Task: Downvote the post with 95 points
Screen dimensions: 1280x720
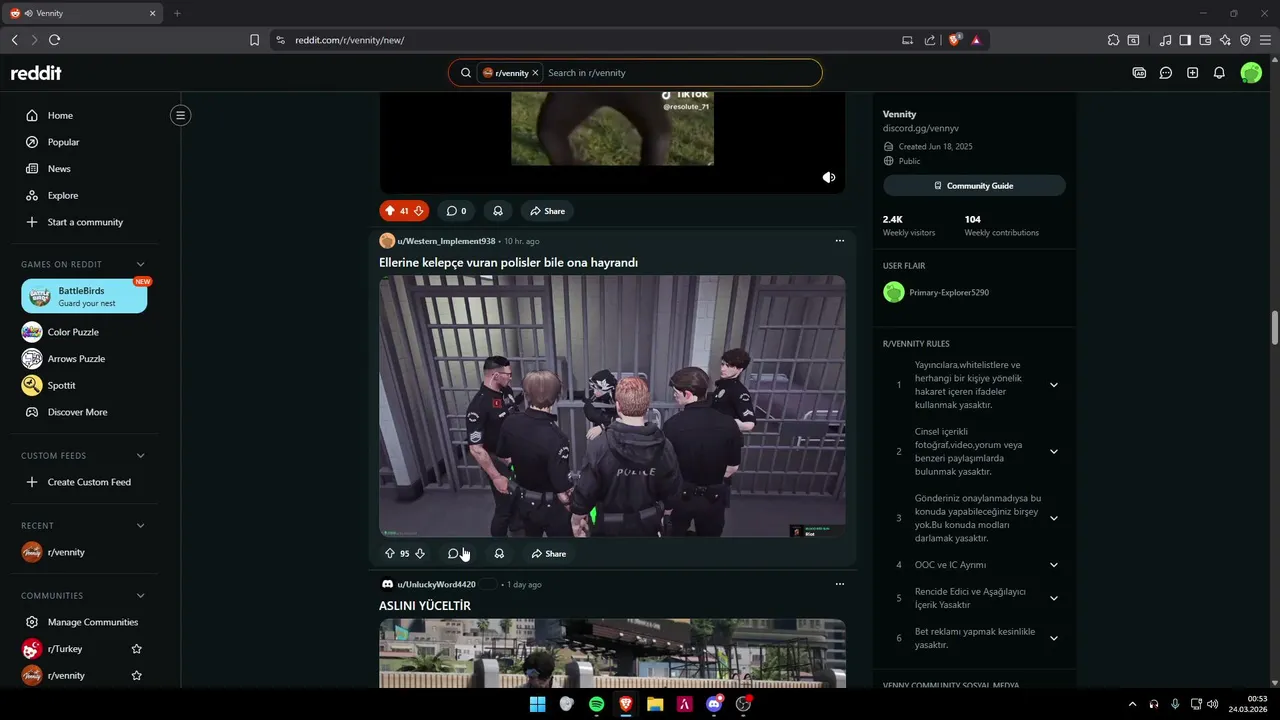Action: click(420, 553)
